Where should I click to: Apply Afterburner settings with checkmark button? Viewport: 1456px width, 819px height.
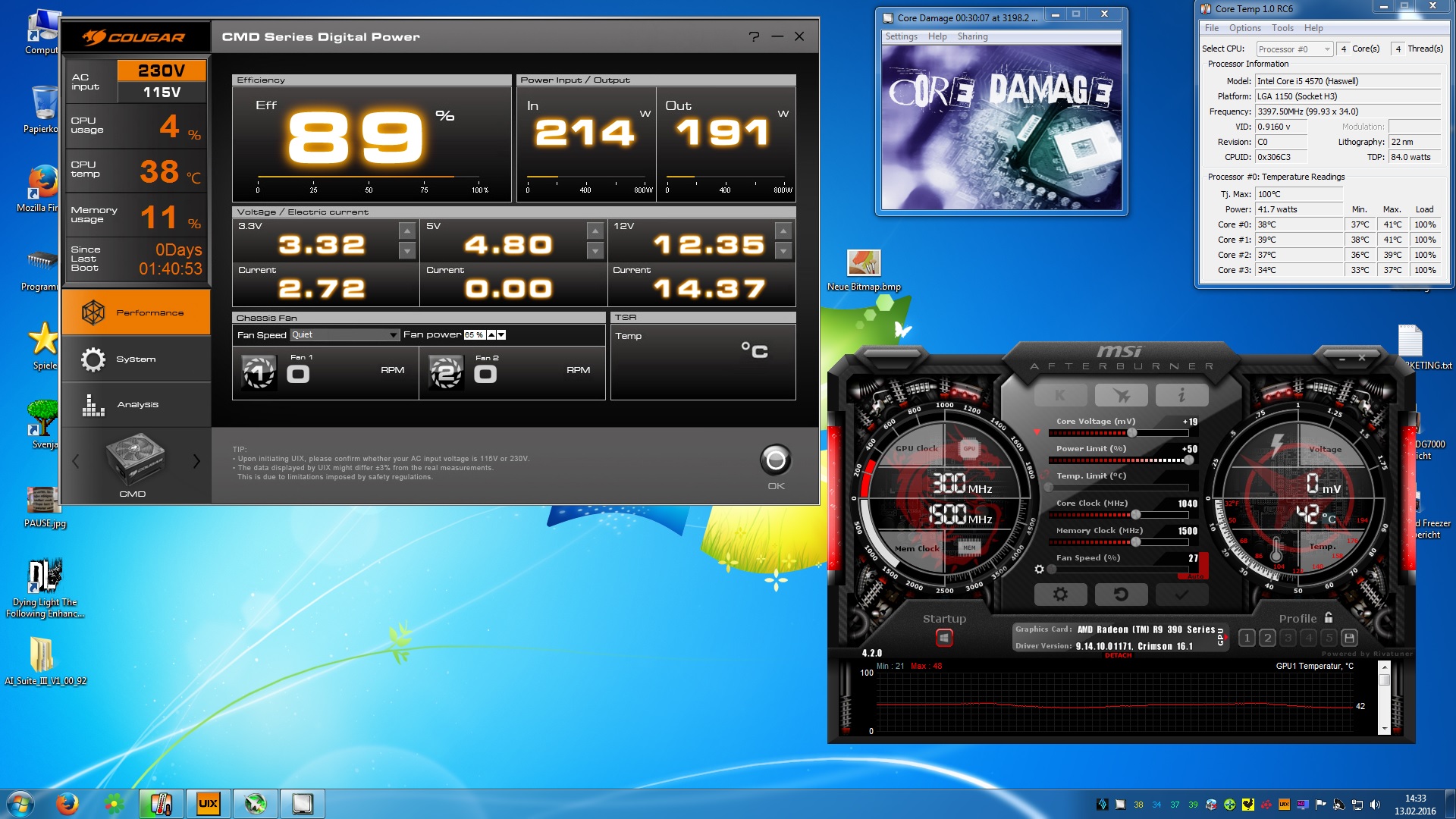coord(1181,595)
